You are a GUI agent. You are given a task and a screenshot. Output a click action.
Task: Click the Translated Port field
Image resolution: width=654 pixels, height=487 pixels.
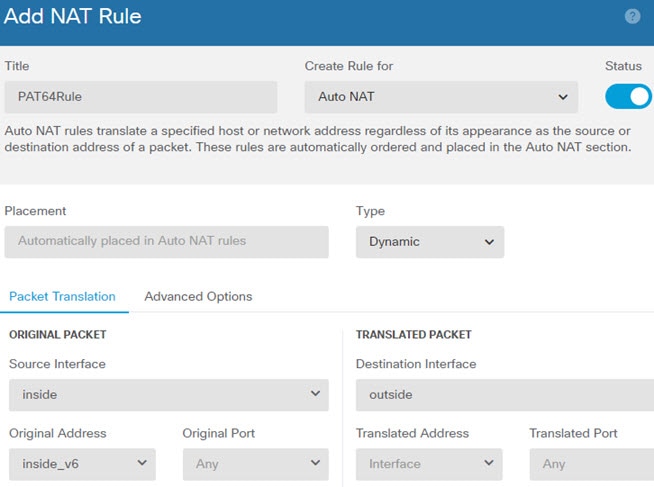[x=592, y=464]
